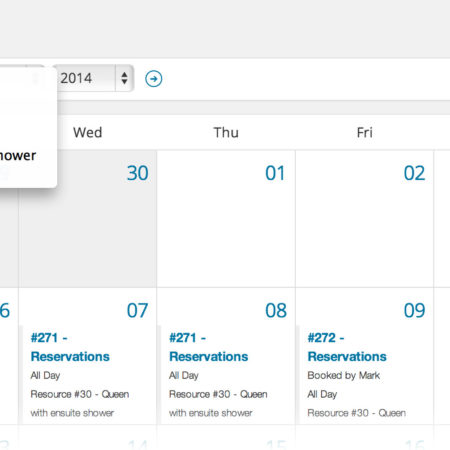This screenshot has height=450, width=450.
Task: Open day 08 in the calendar
Action: click(276, 310)
